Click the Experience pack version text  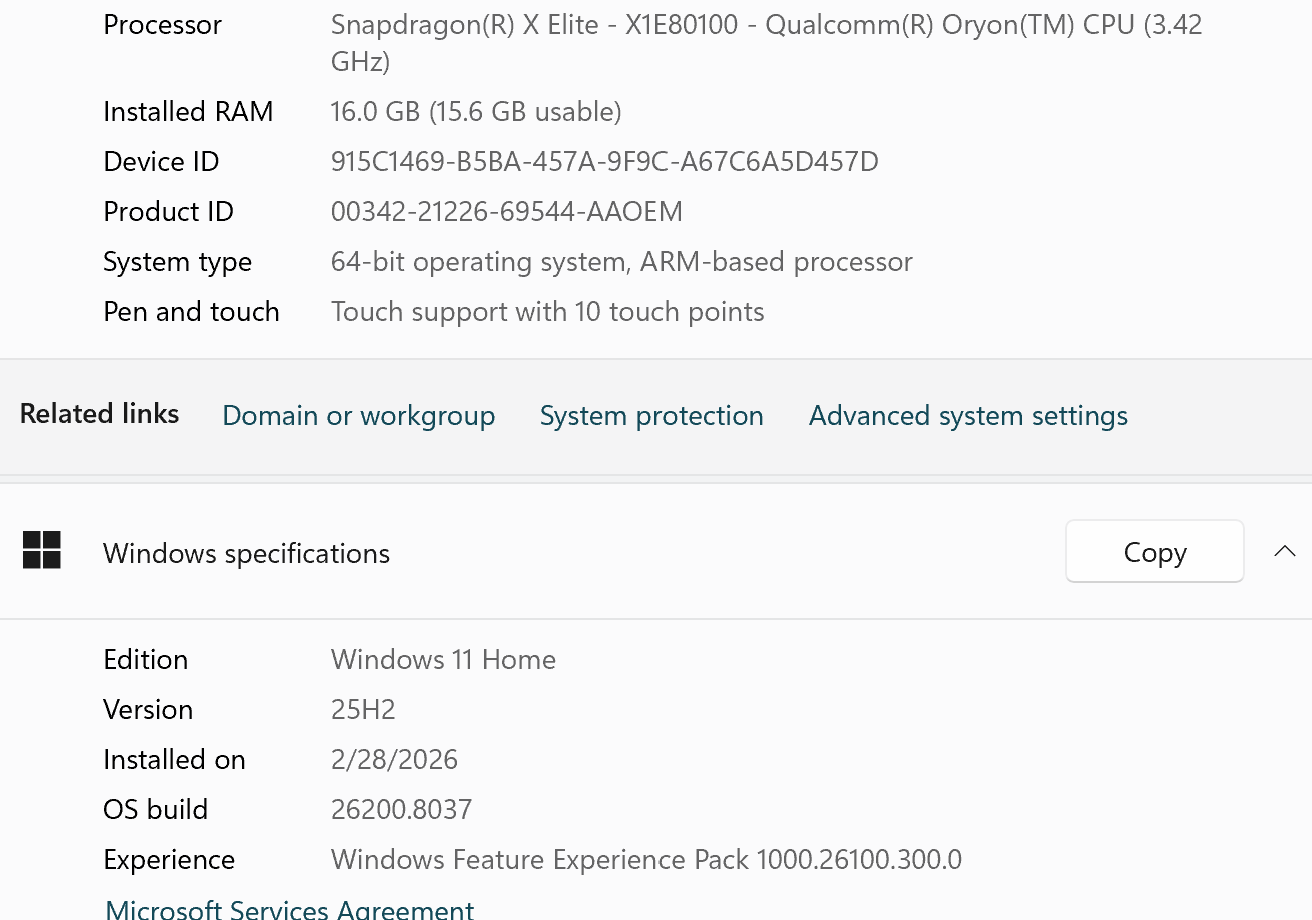pyautogui.click(x=646, y=859)
